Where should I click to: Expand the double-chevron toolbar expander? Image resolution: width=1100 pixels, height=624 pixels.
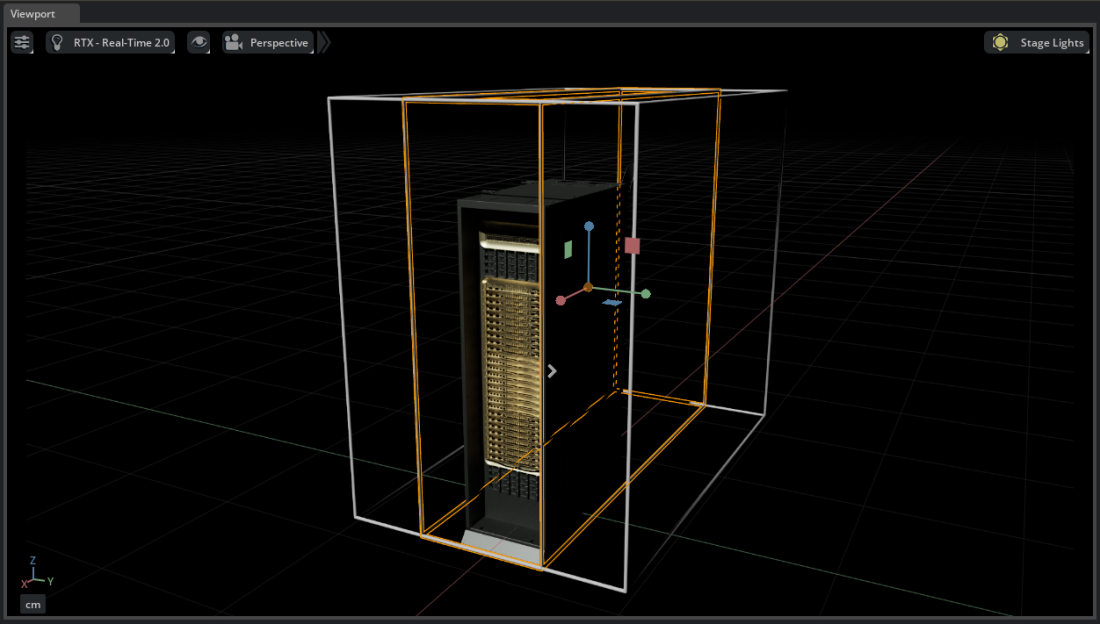[322, 42]
